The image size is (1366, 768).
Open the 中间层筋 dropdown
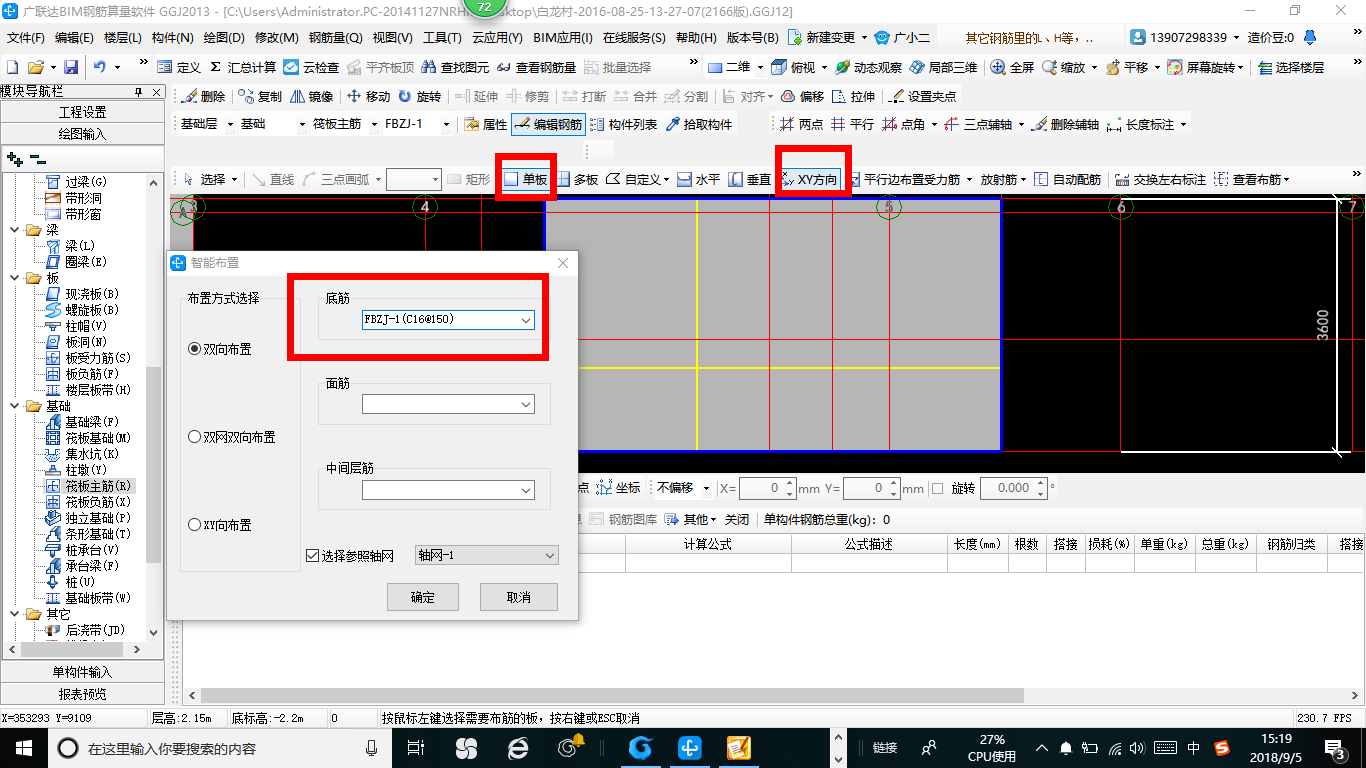[x=448, y=490]
